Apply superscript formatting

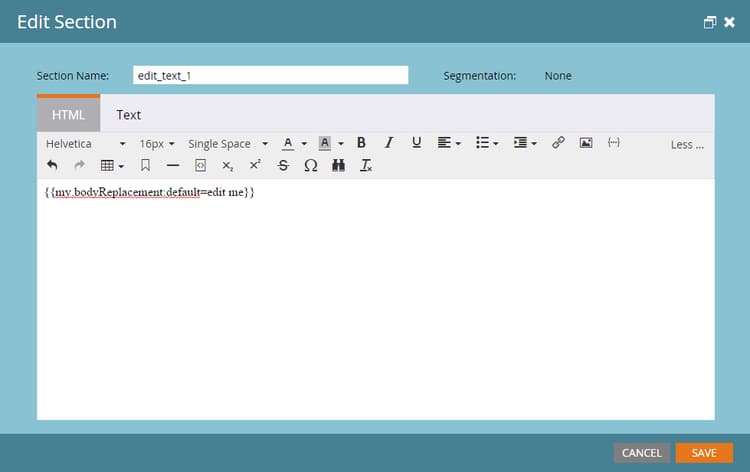(255, 165)
